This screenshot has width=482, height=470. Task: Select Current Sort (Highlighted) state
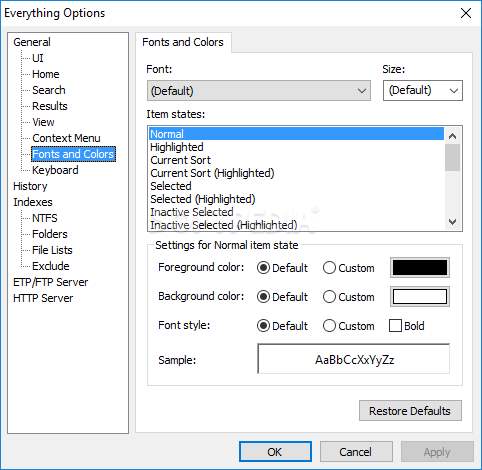pyautogui.click(x=296, y=173)
